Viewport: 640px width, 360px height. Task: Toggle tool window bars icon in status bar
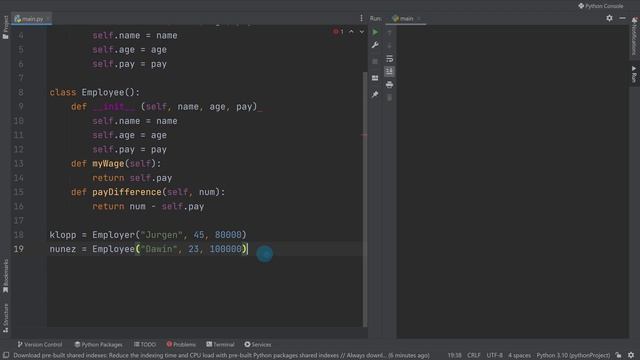(x=6, y=356)
